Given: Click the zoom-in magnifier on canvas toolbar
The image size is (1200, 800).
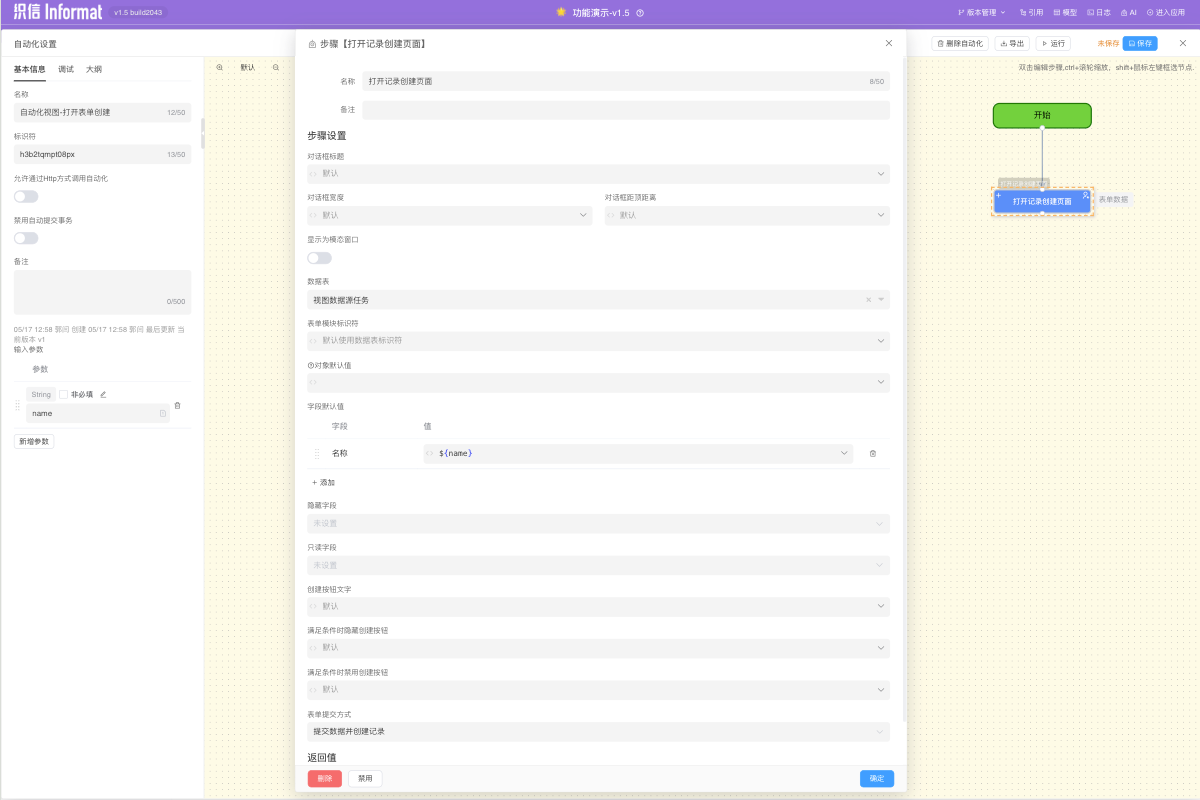Looking at the screenshot, I should point(220,67).
